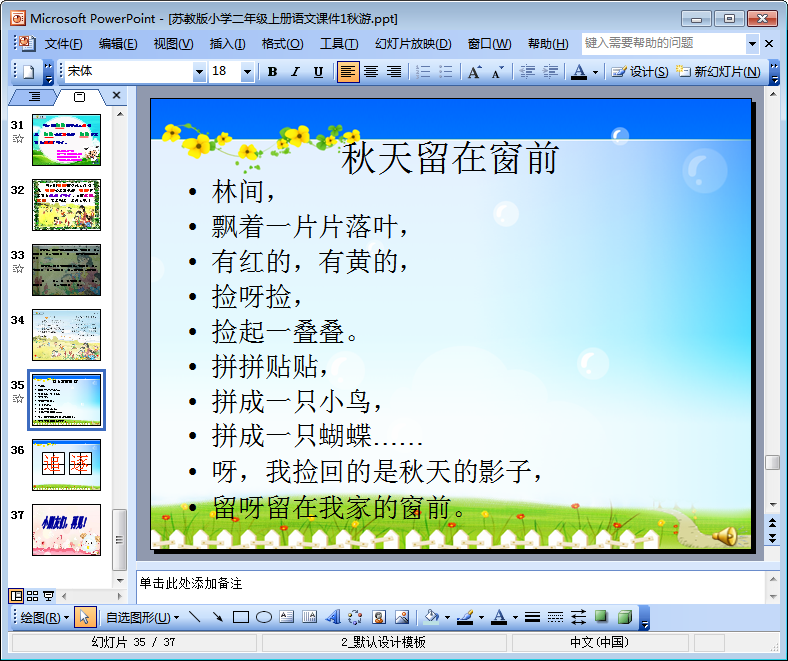Insert a horizontal text box

click(286, 617)
